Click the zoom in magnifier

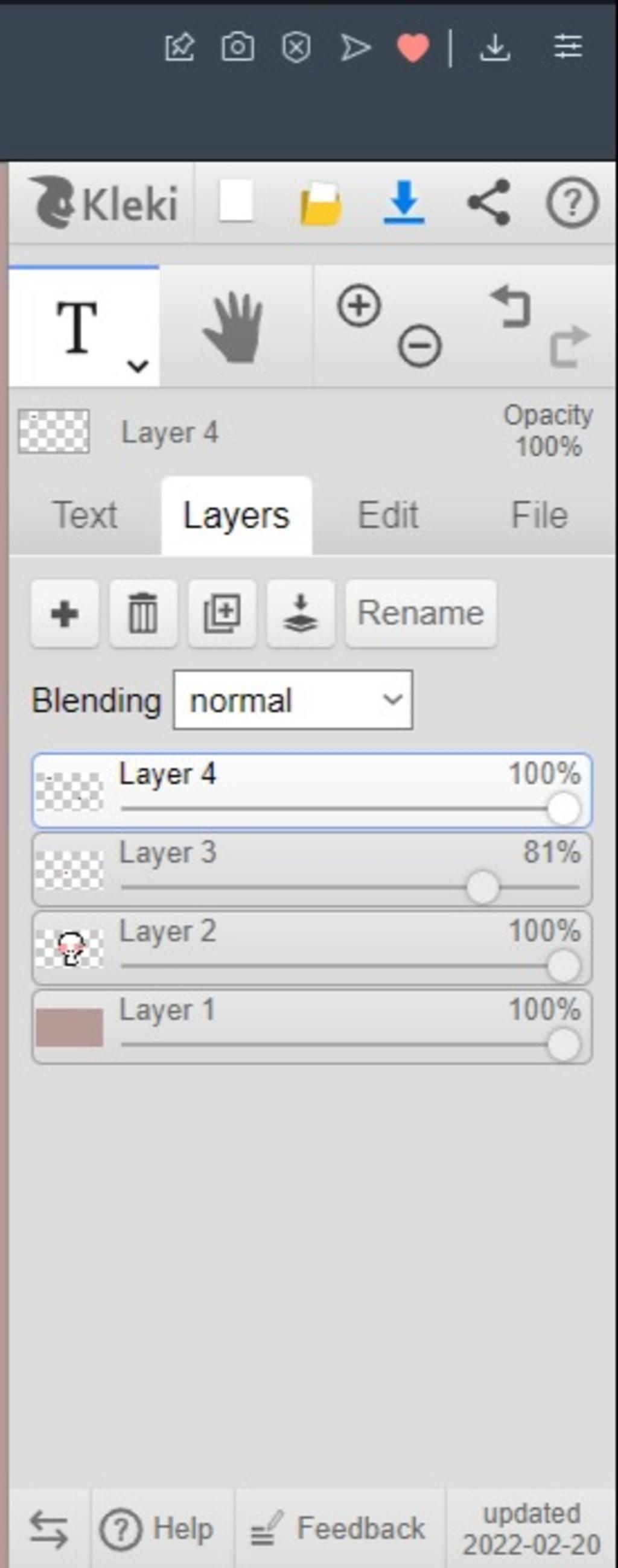[358, 305]
